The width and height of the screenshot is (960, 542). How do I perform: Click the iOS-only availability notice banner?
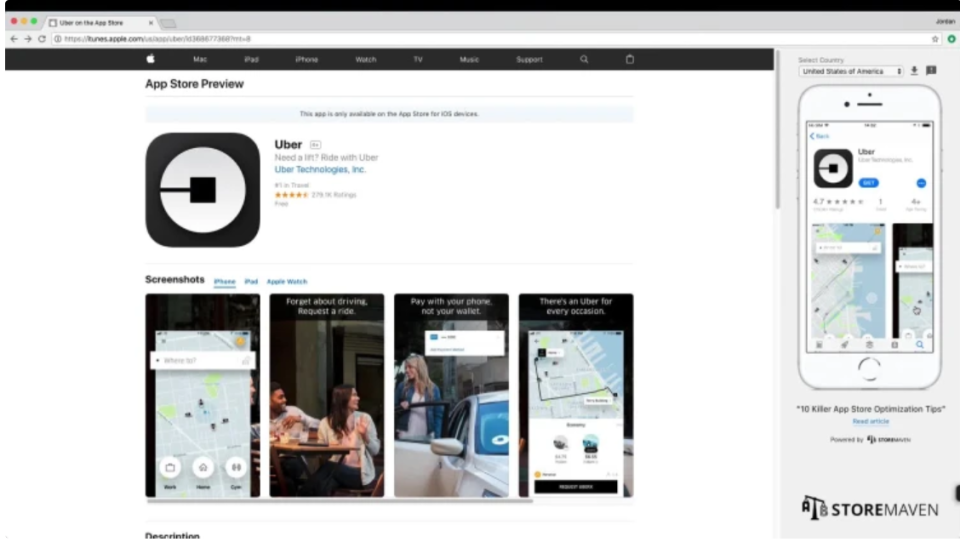(x=389, y=114)
